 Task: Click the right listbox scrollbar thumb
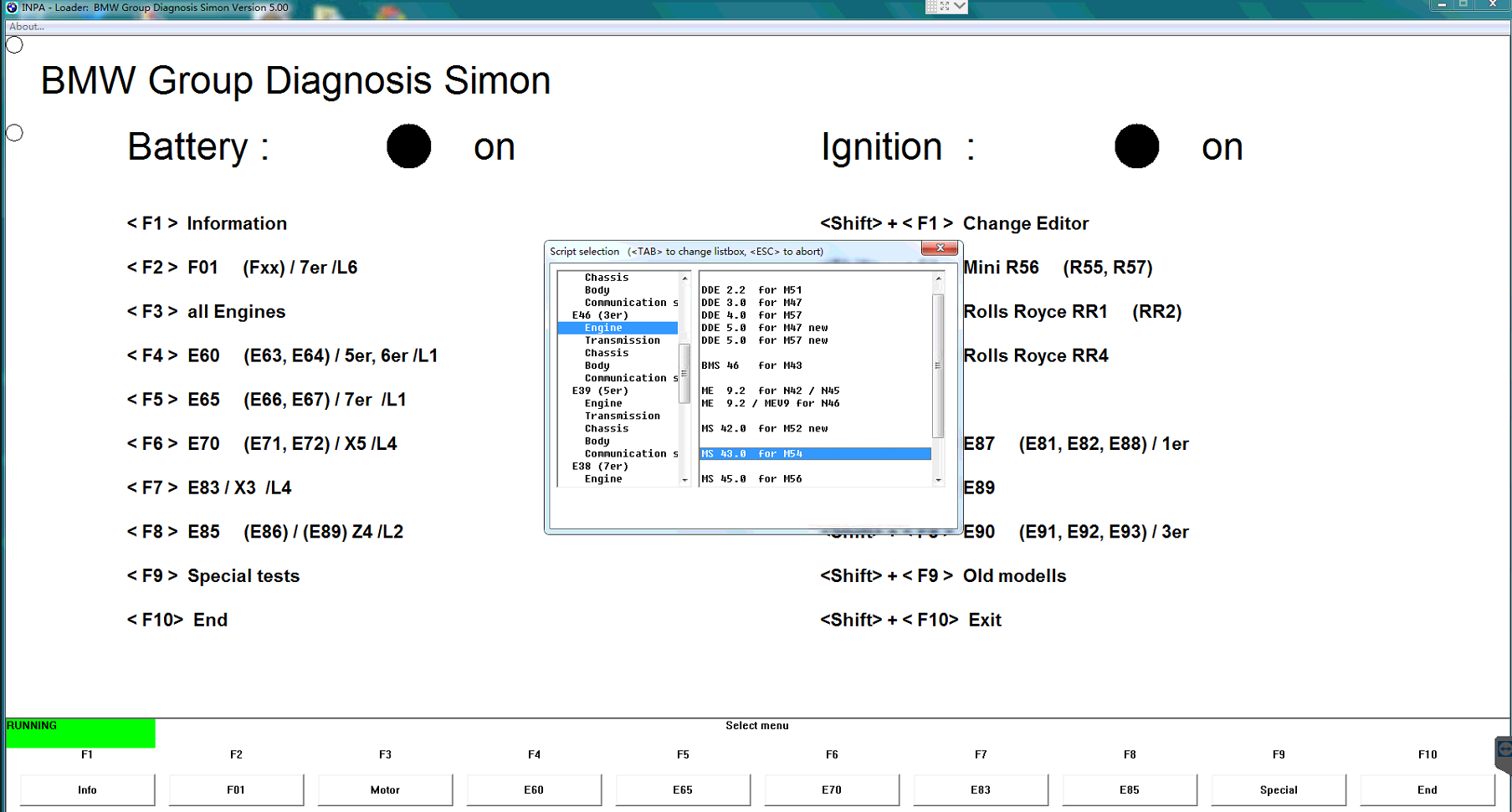938,365
